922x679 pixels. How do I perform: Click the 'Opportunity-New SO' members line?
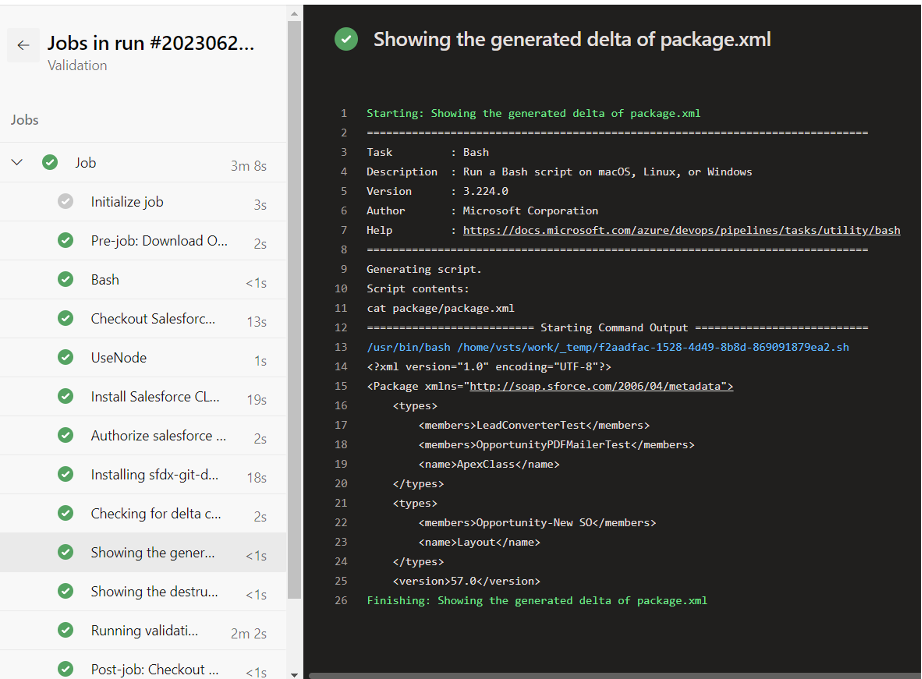point(537,522)
